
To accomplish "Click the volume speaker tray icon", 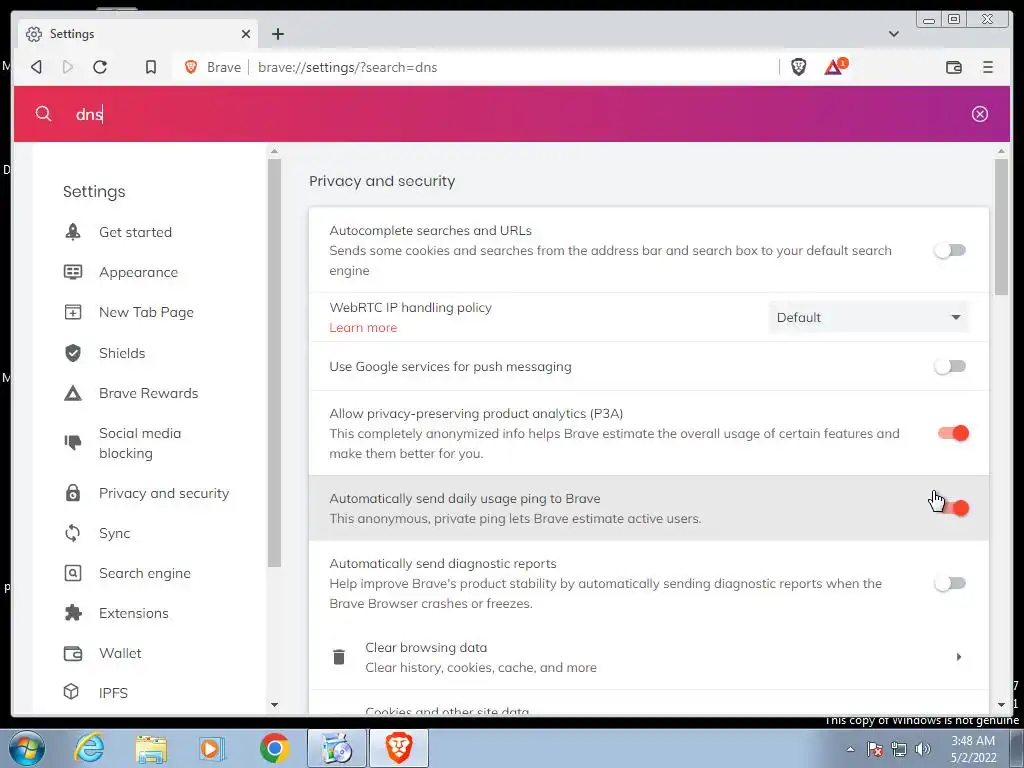I will (923, 749).
